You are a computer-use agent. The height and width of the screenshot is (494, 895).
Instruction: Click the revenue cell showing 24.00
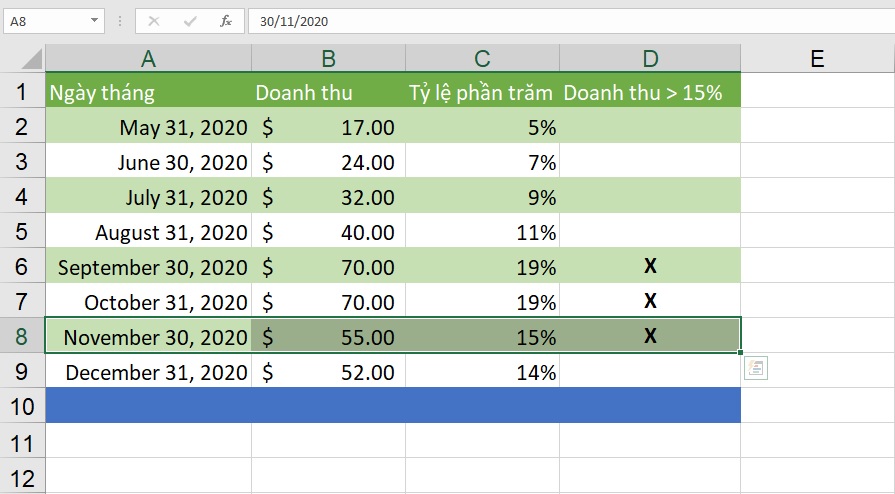328,160
